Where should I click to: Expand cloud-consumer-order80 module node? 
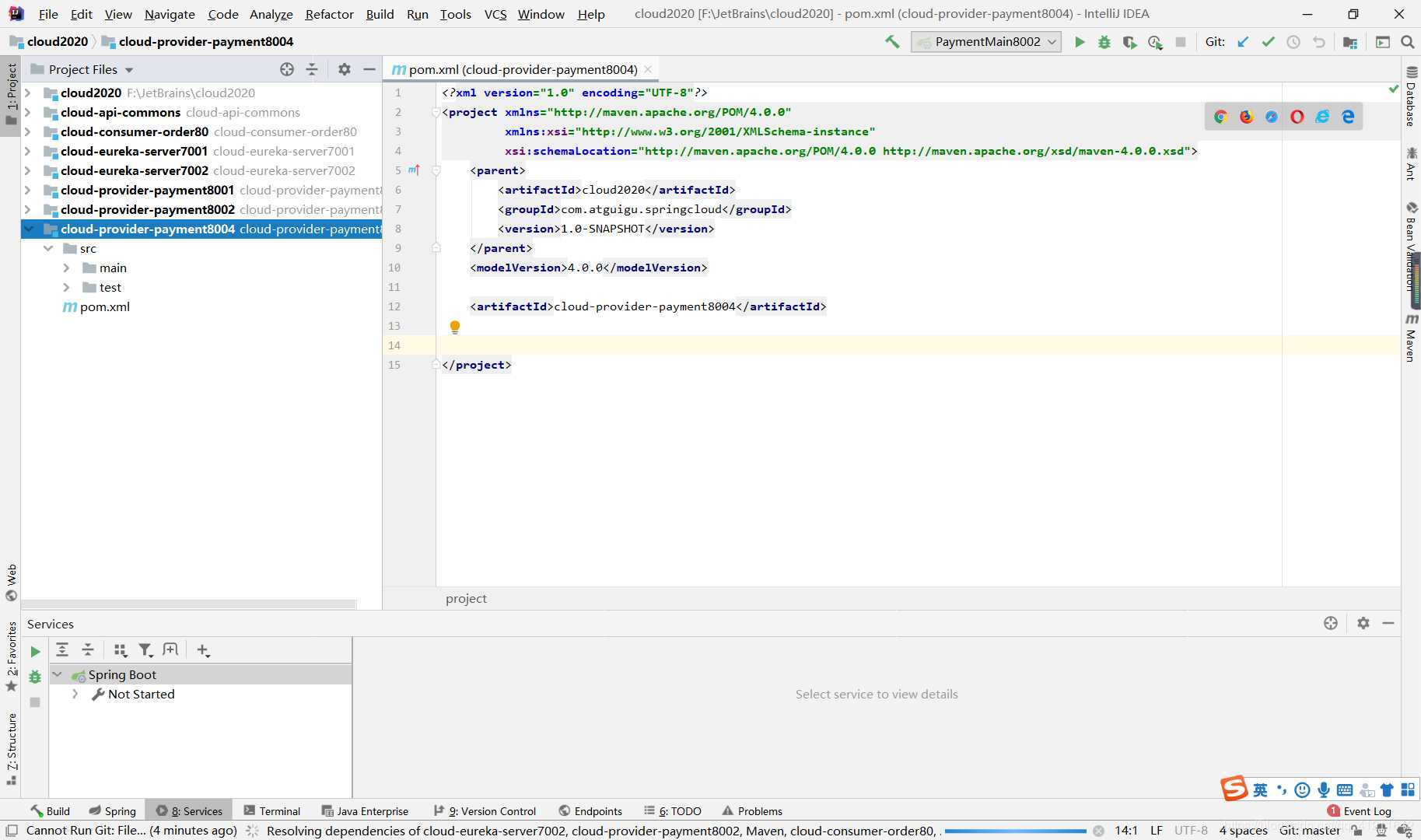(28, 131)
